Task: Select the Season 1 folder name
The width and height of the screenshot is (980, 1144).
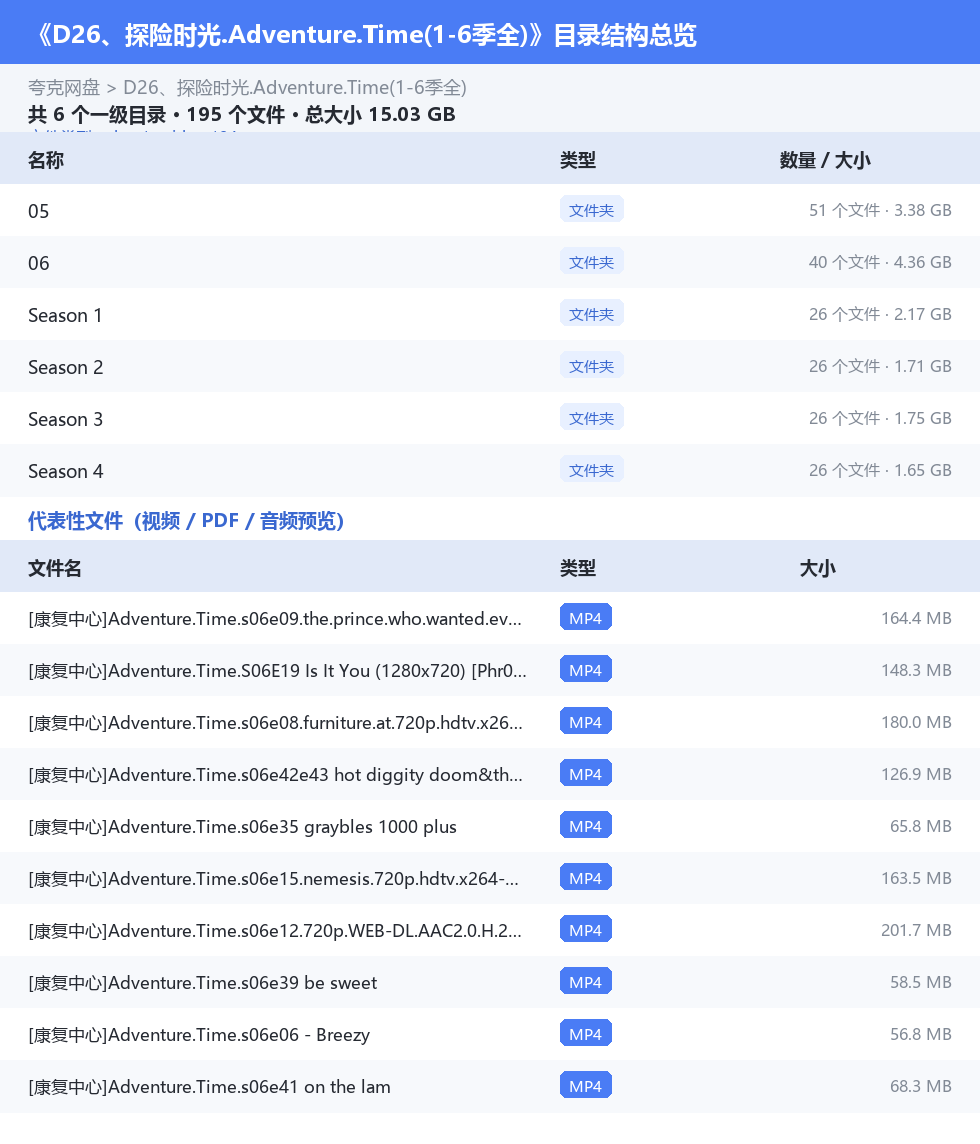Action: 65,315
